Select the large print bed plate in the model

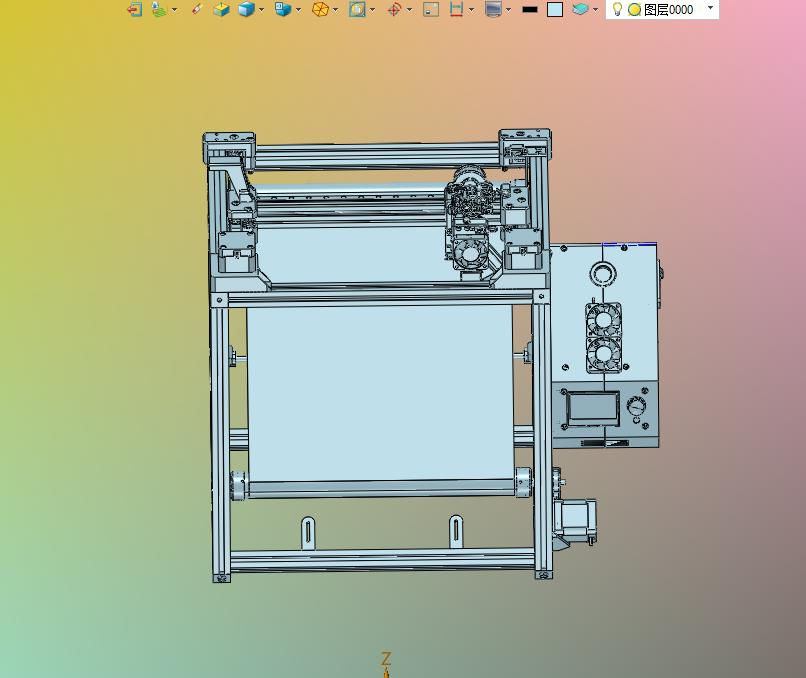(x=380, y=393)
